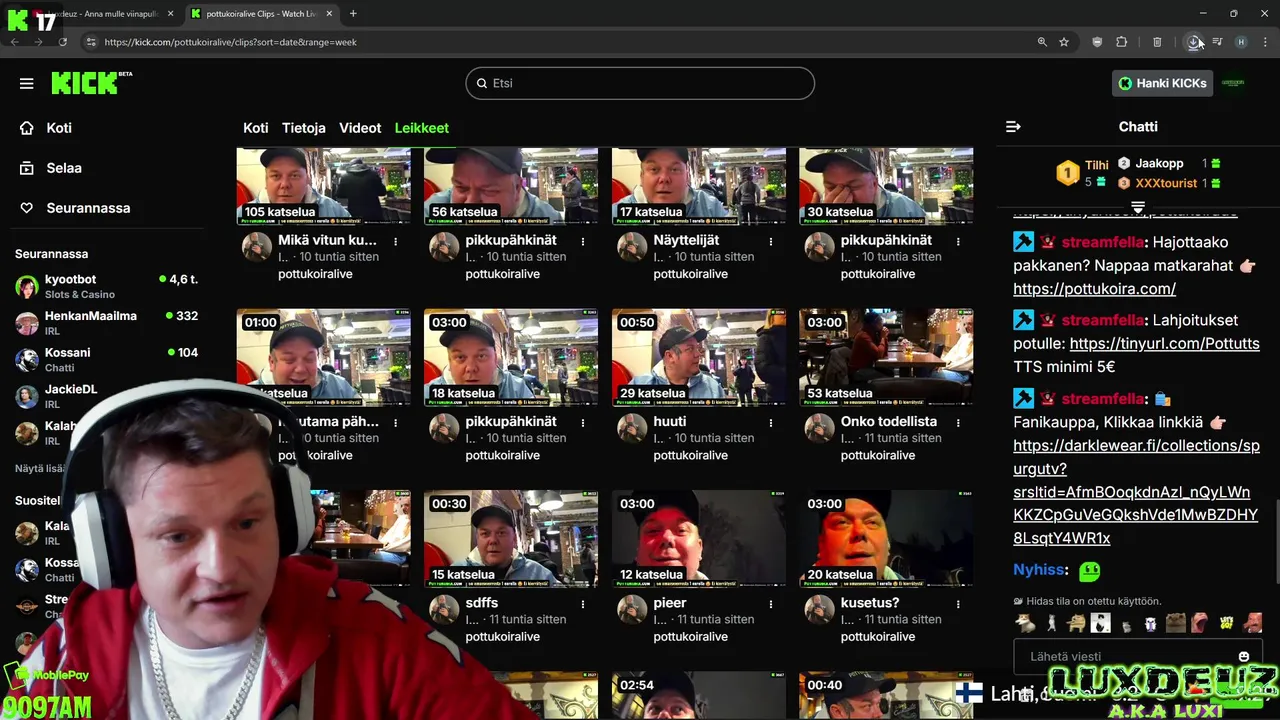Open Selaa in the sidebar

point(63,168)
